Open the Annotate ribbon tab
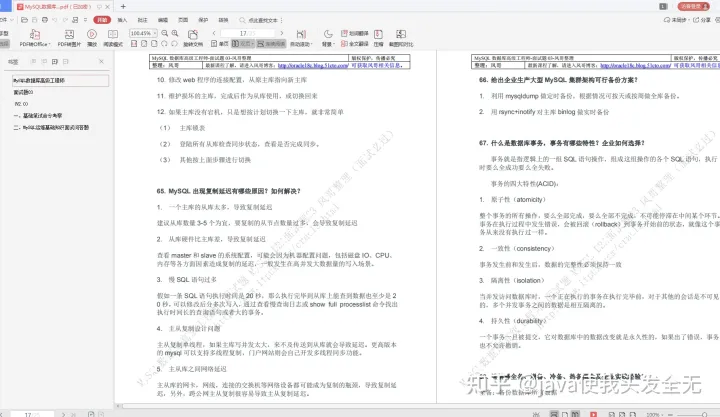 point(142,20)
